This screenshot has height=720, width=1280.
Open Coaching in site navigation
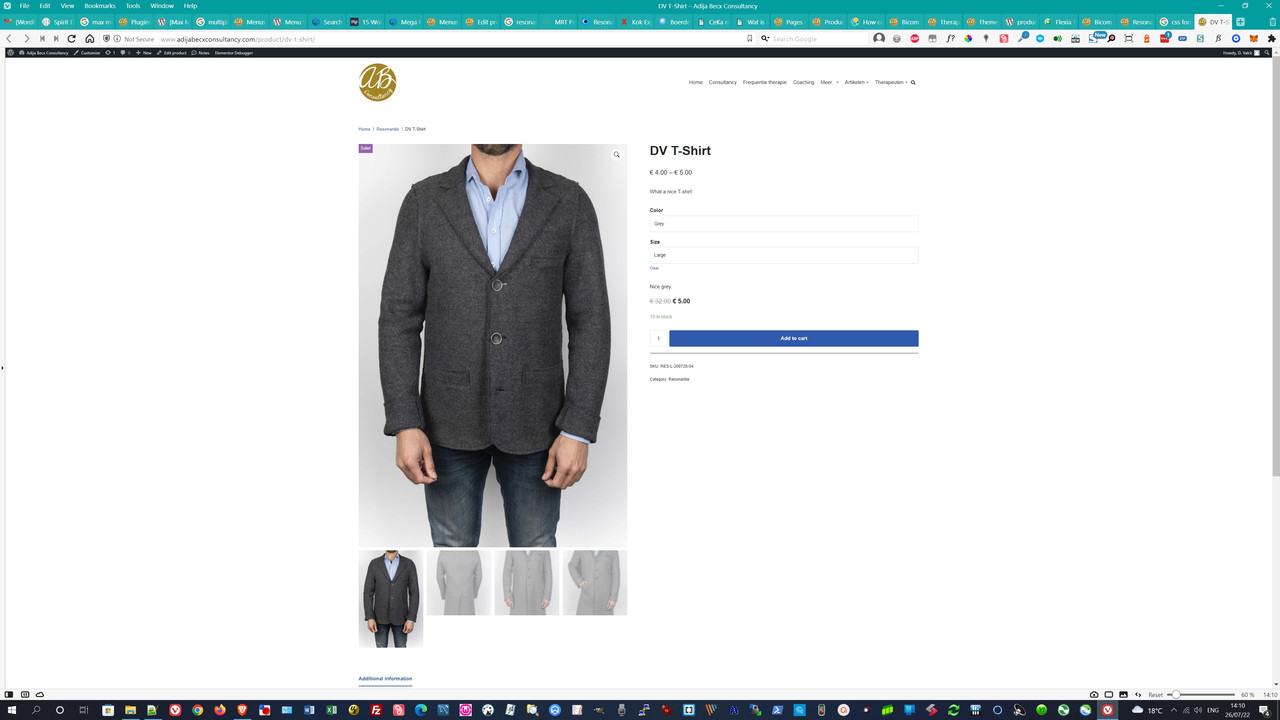[804, 82]
